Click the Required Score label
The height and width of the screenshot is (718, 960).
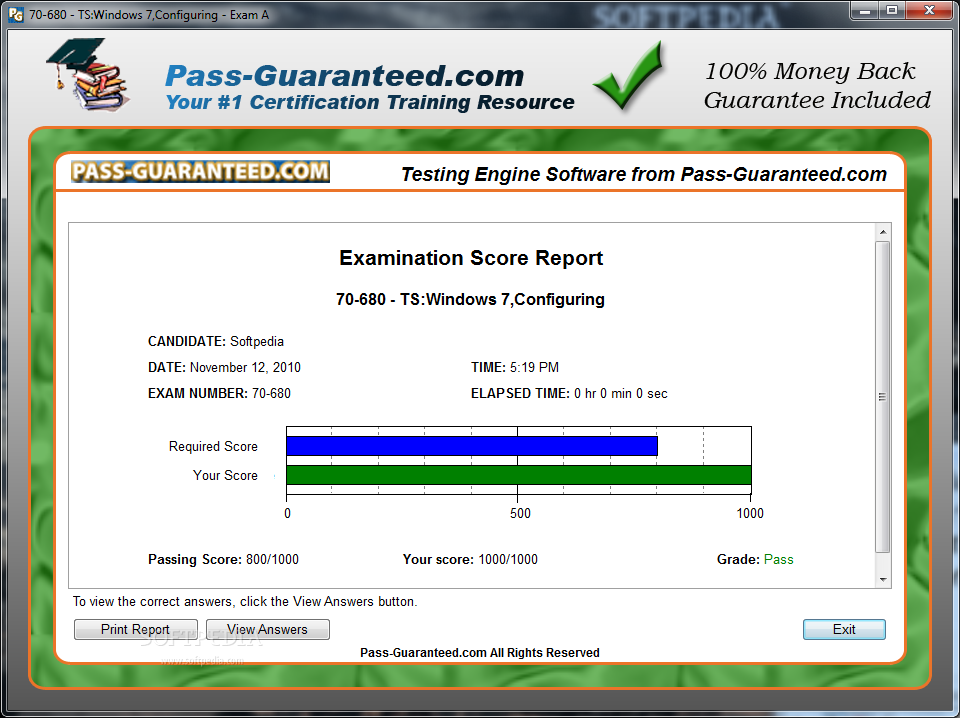point(213,446)
